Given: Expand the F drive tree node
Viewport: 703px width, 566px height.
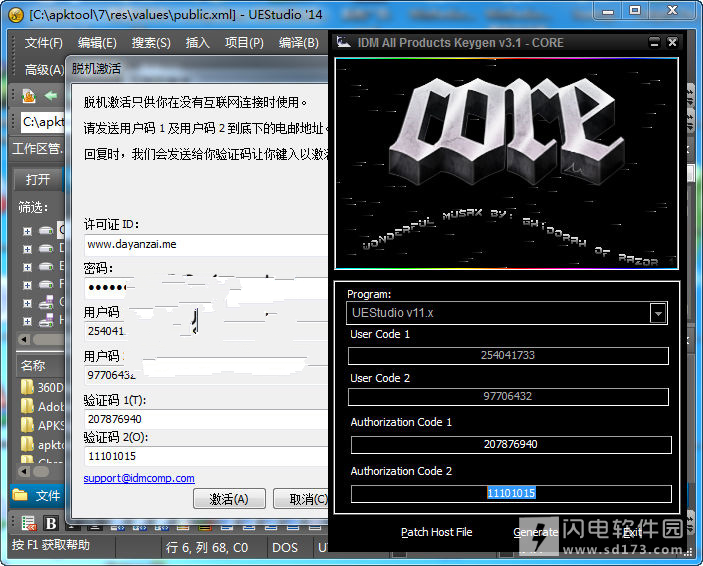Looking at the screenshot, I should (27, 285).
